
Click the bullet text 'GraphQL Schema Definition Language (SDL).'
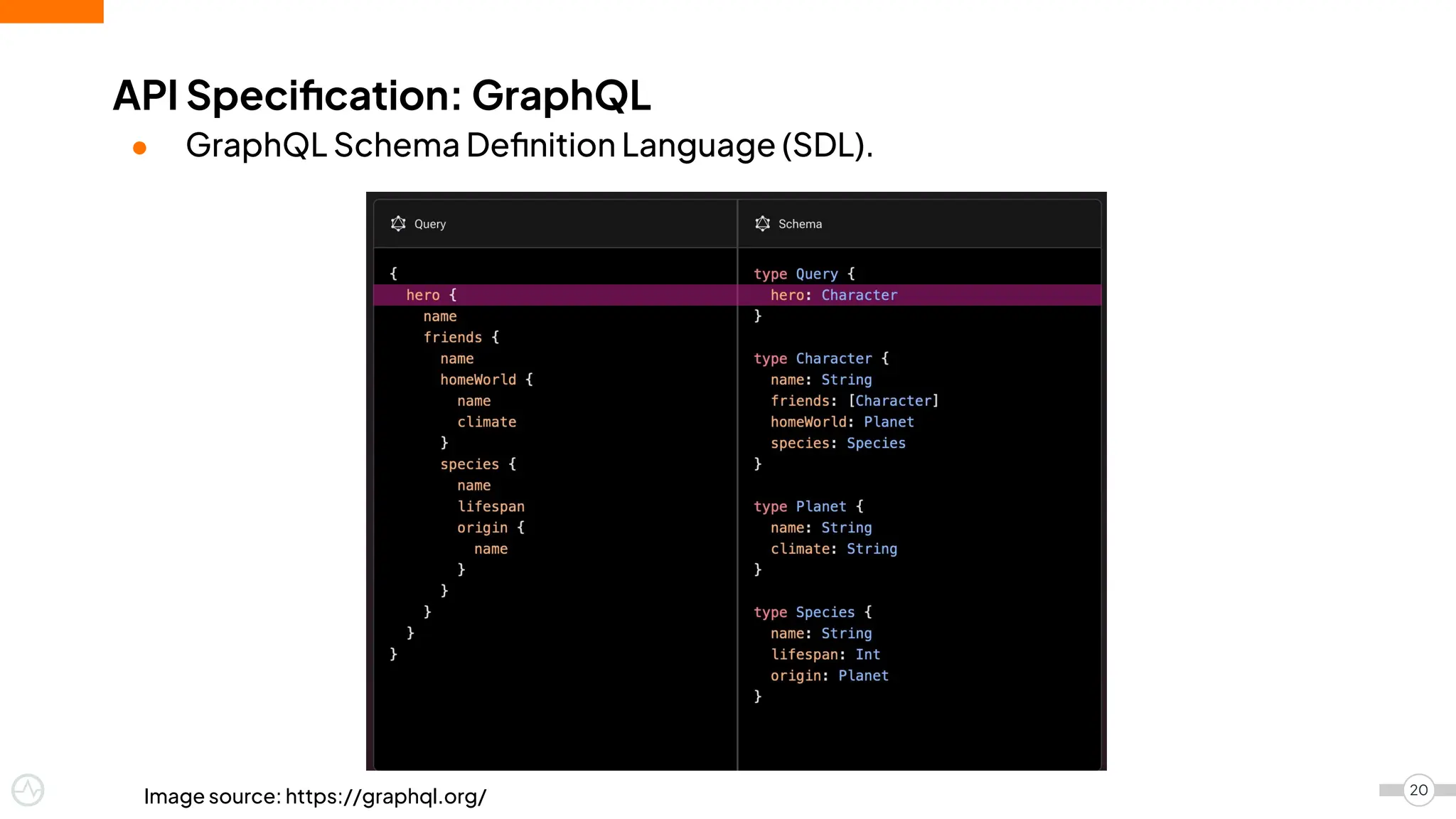[530, 145]
